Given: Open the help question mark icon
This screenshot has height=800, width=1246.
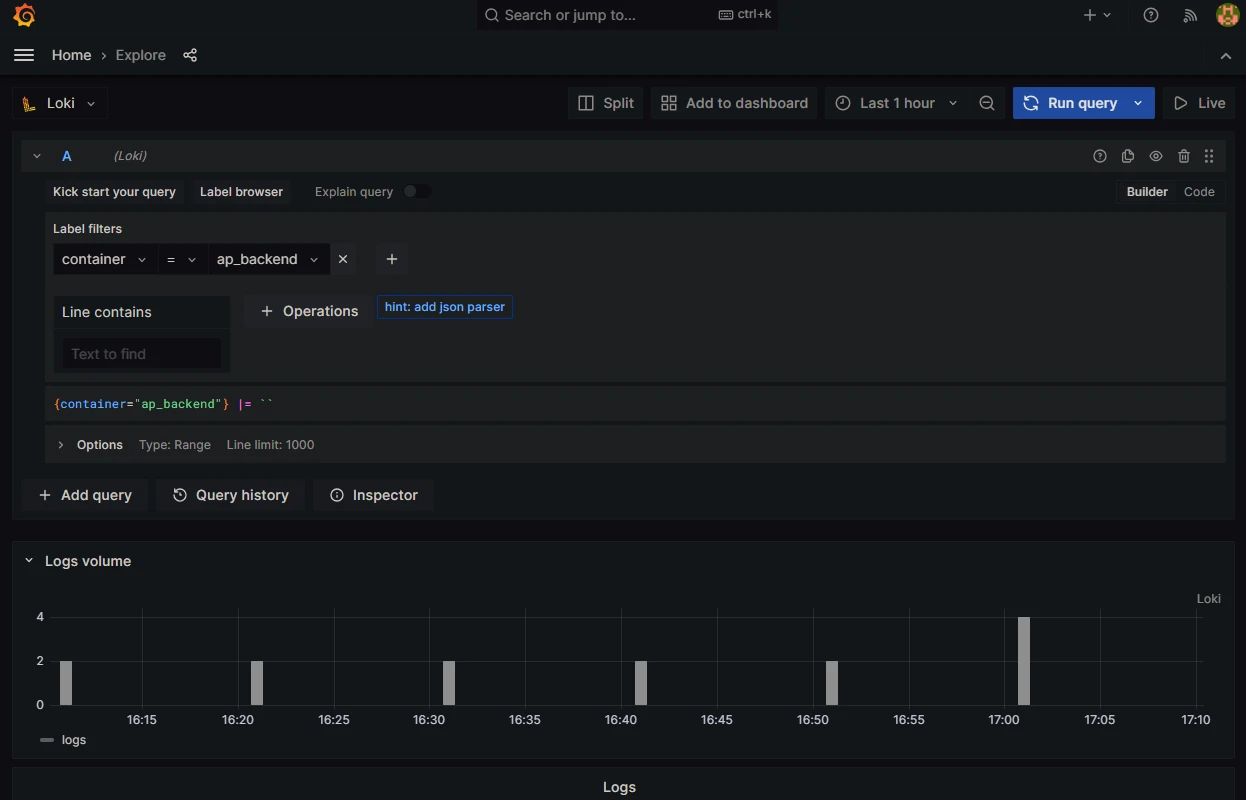Looking at the screenshot, I should [x=1151, y=15].
